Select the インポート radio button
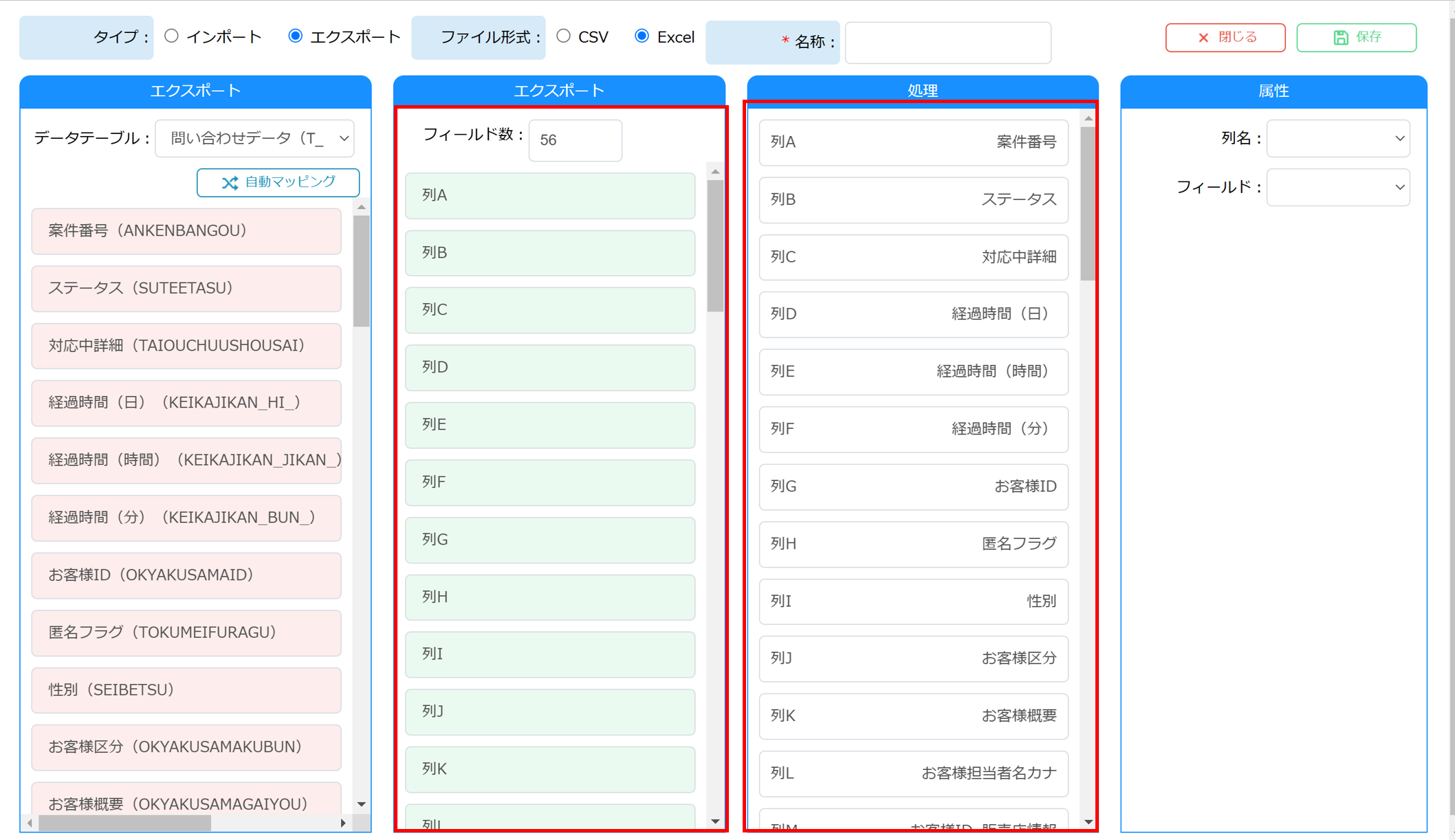 [x=171, y=36]
